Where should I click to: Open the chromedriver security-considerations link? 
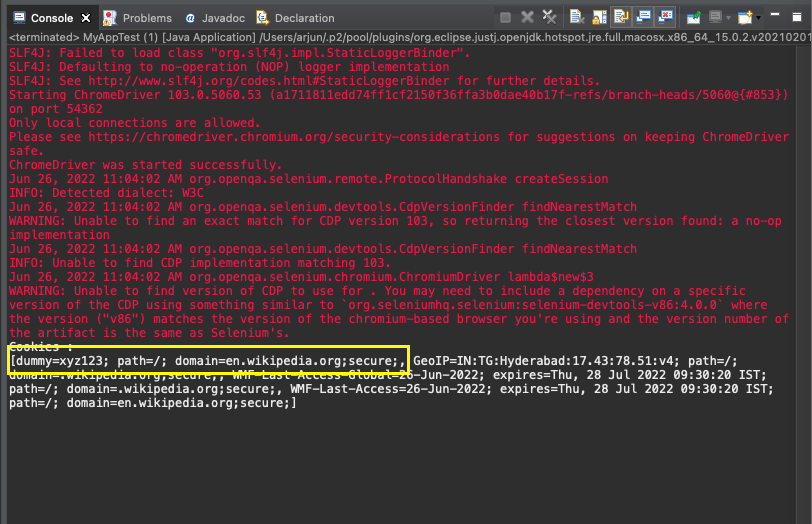pyautogui.click(x=294, y=137)
